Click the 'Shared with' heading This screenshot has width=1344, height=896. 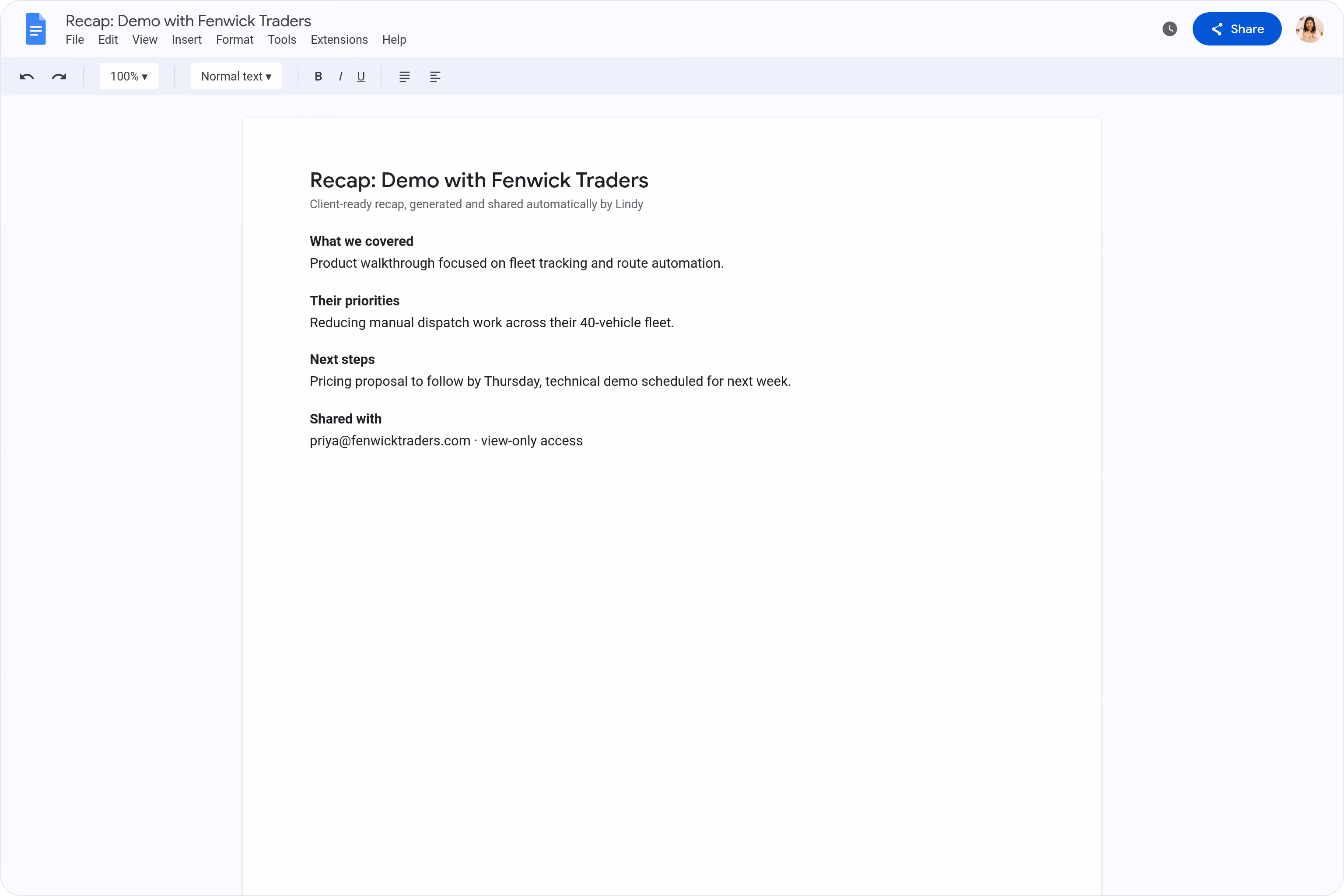pyautogui.click(x=346, y=419)
